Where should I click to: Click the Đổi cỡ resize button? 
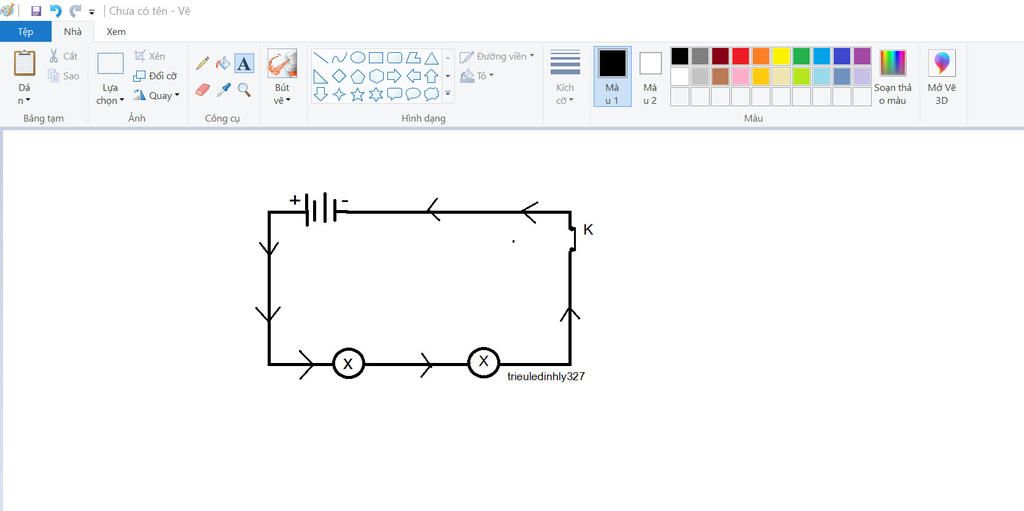[x=155, y=76]
